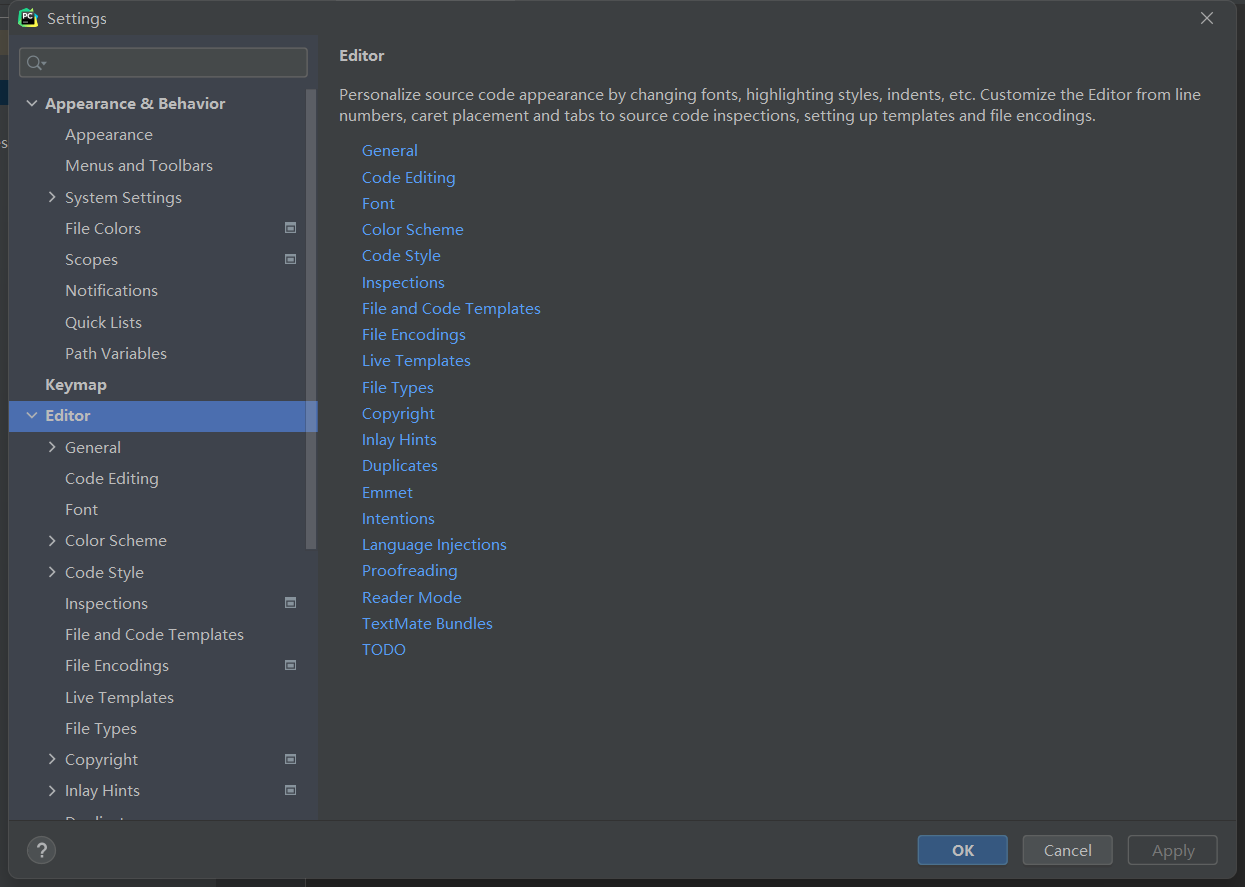Click the settings tree vertical scrollbar
Screen dimensions: 1245x887
[x=311, y=320]
